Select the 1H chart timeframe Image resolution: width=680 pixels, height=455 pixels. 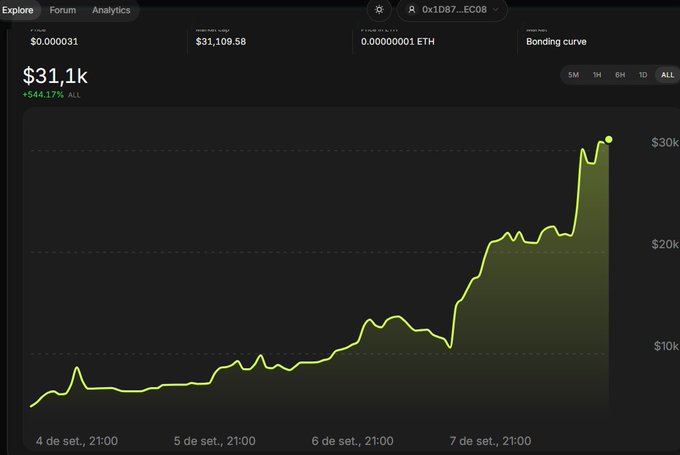[597, 75]
